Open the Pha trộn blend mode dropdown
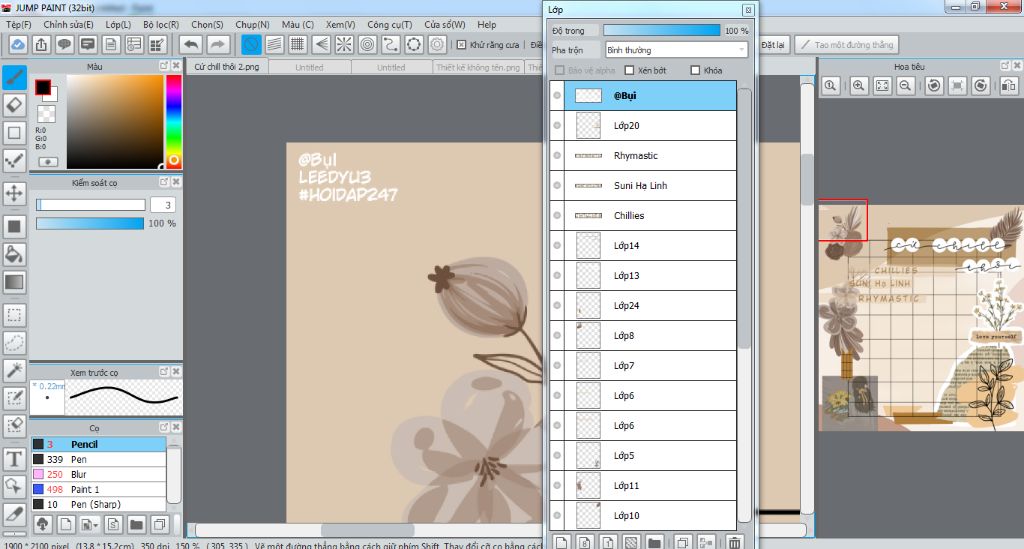 [676, 50]
